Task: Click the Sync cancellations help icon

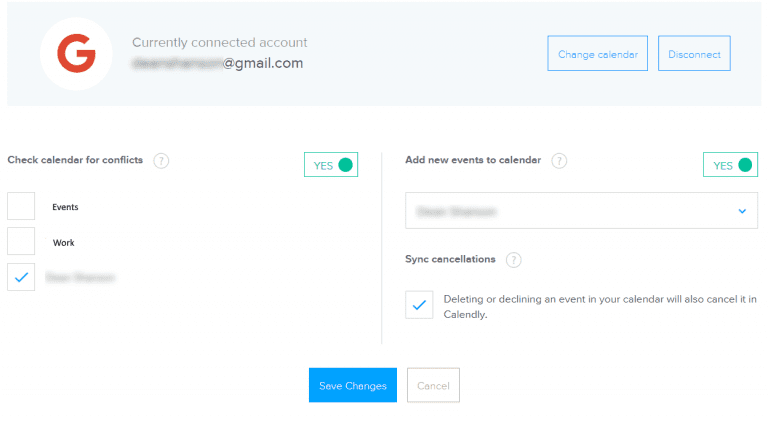Action: [x=513, y=260]
